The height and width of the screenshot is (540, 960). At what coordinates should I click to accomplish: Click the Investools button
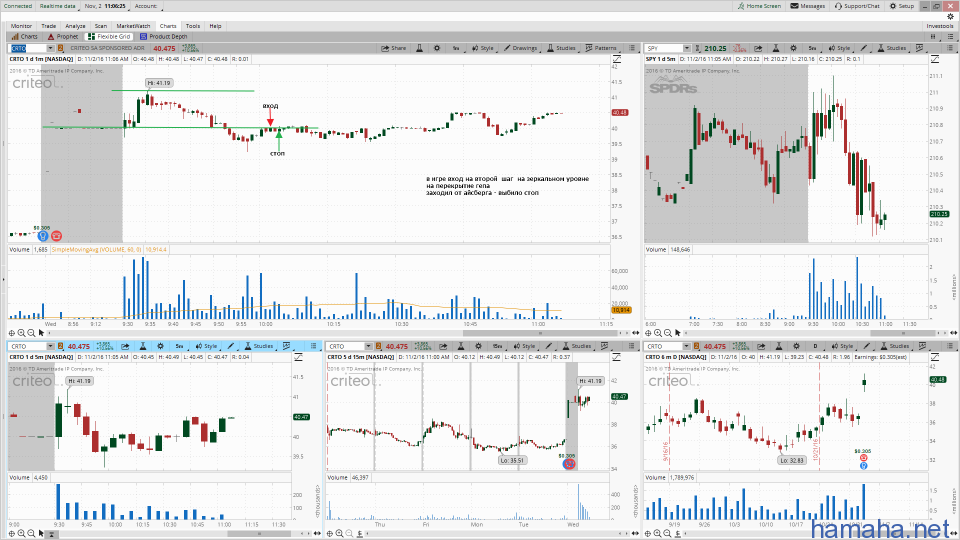click(x=940, y=26)
